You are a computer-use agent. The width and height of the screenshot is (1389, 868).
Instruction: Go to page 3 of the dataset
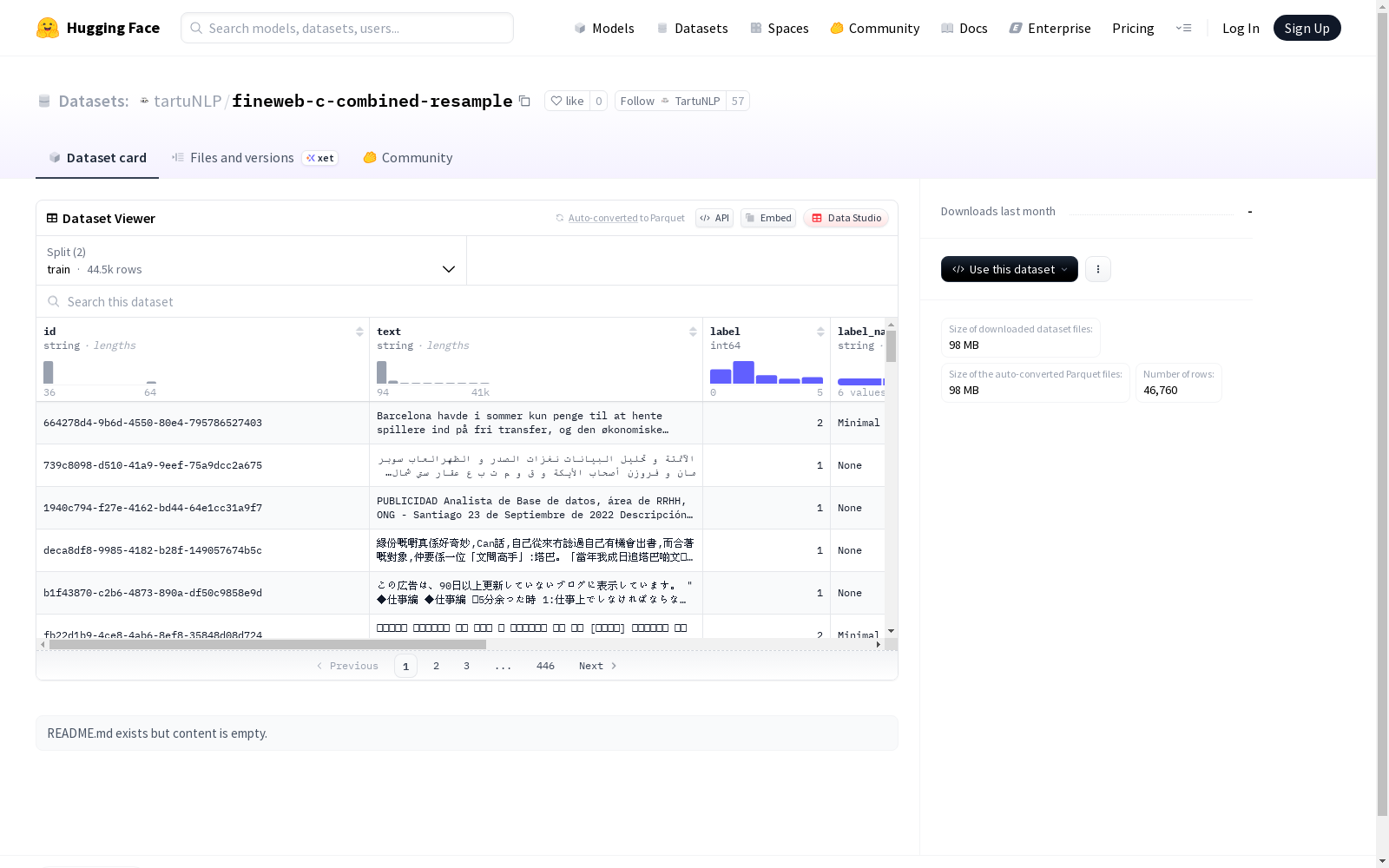(467, 666)
